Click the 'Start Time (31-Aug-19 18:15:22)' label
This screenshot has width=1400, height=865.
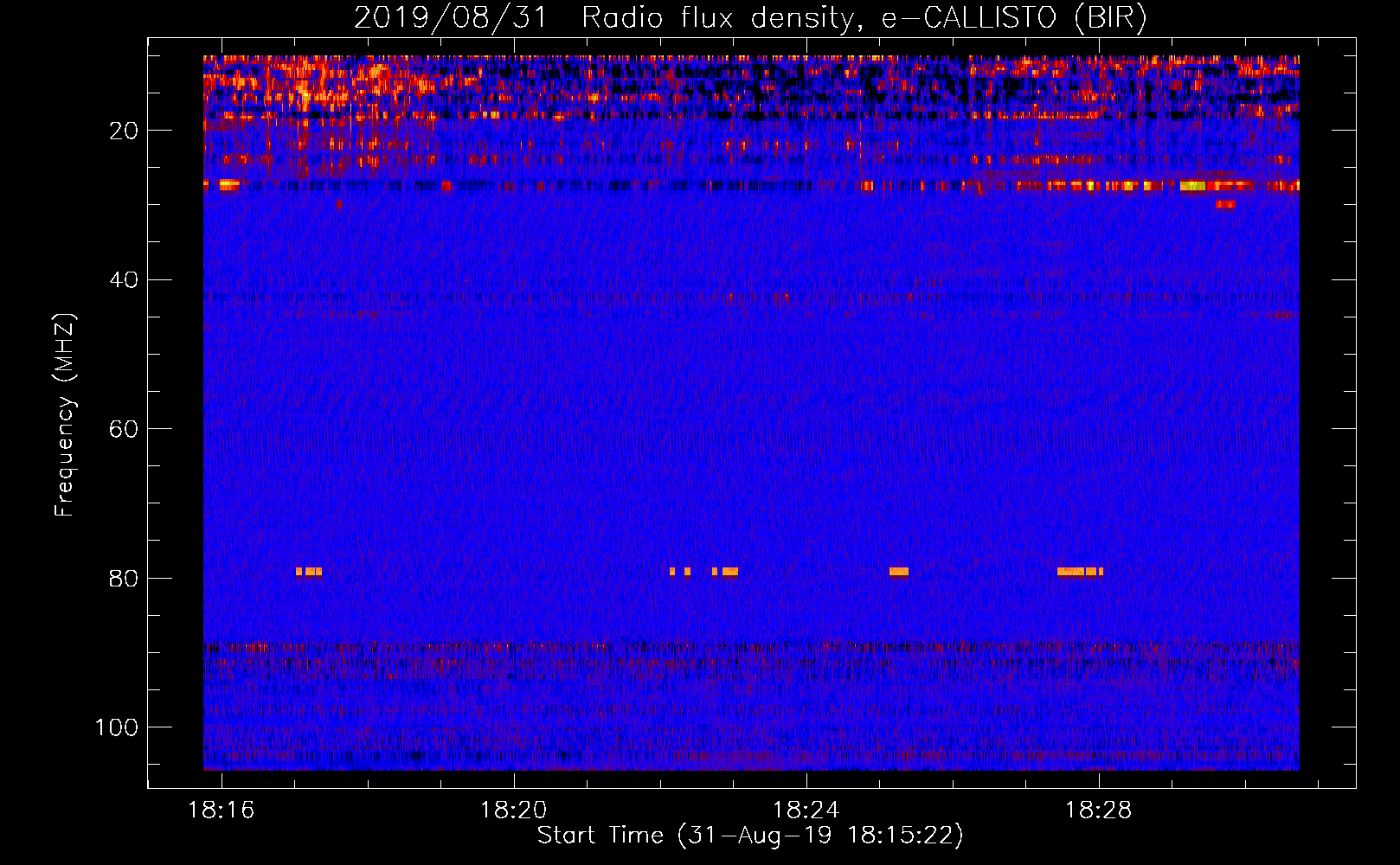[x=750, y=836]
